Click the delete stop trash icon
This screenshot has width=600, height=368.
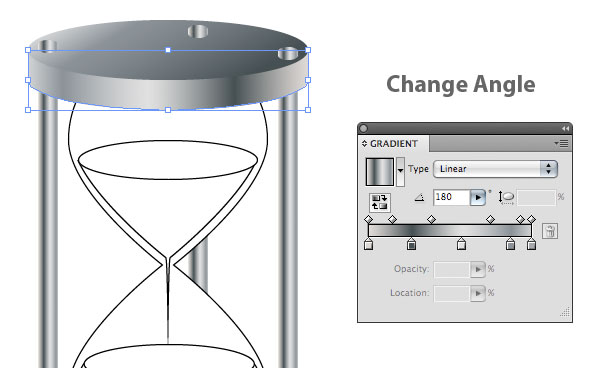point(550,231)
